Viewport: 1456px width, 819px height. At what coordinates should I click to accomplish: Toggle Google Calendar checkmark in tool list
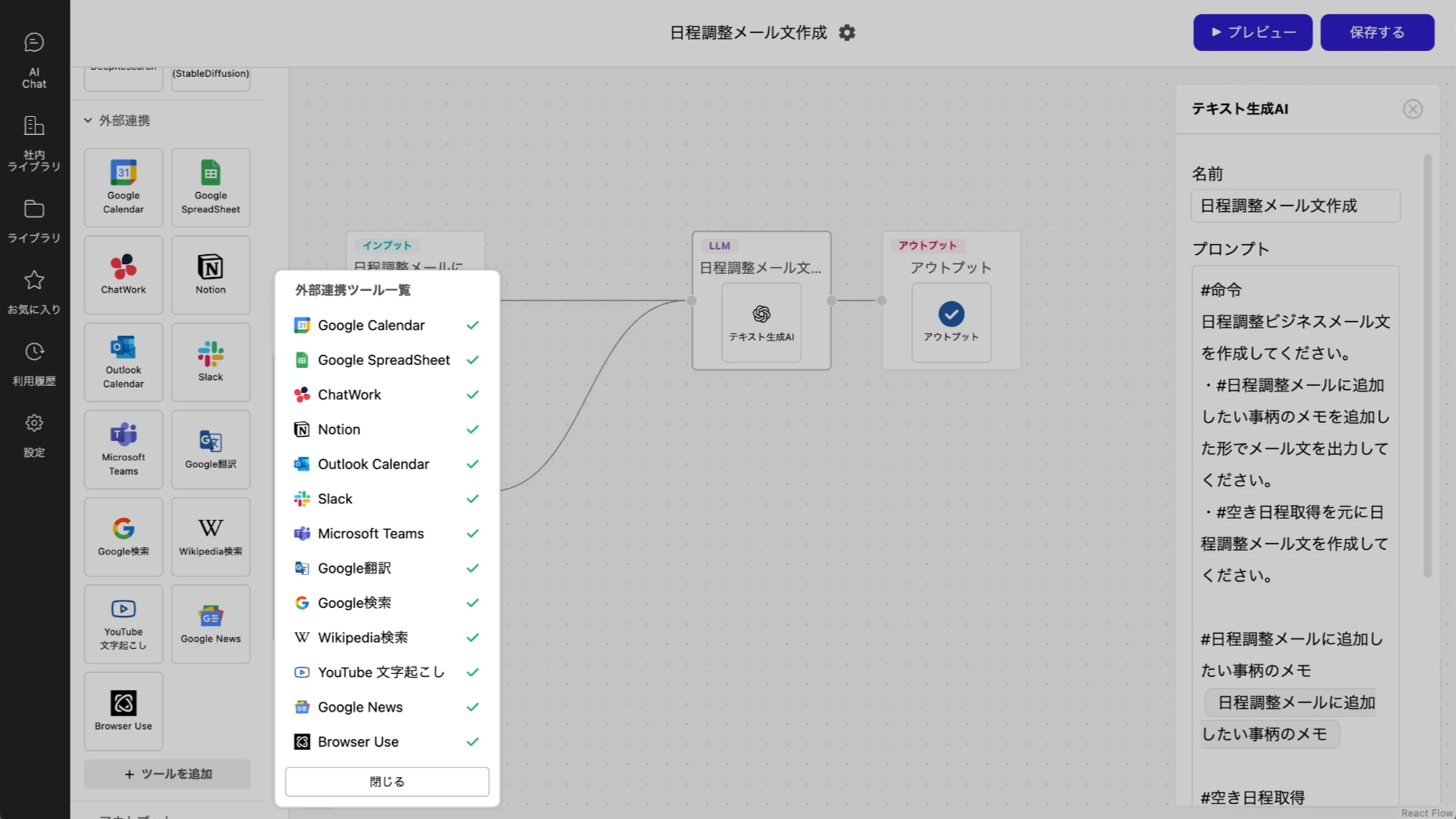pos(472,326)
